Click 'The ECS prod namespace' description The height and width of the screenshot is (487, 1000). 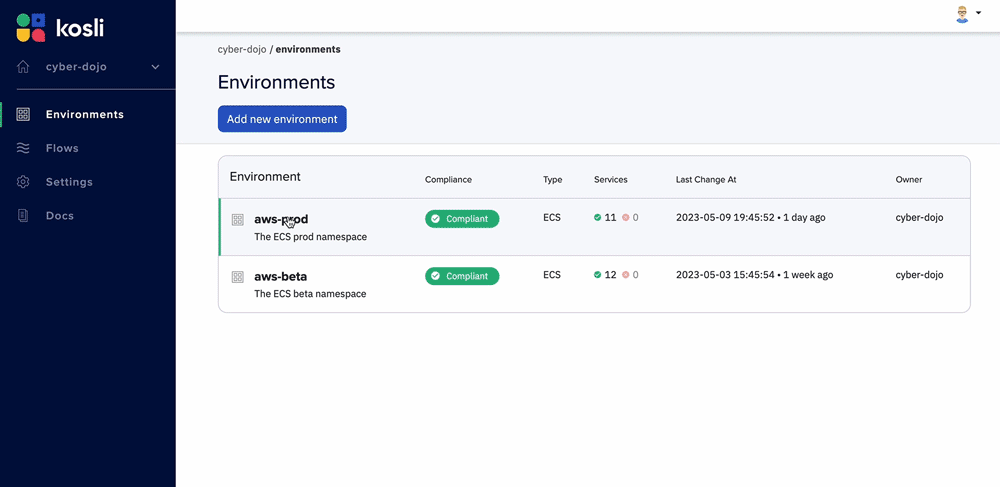click(x=311, y=237)
